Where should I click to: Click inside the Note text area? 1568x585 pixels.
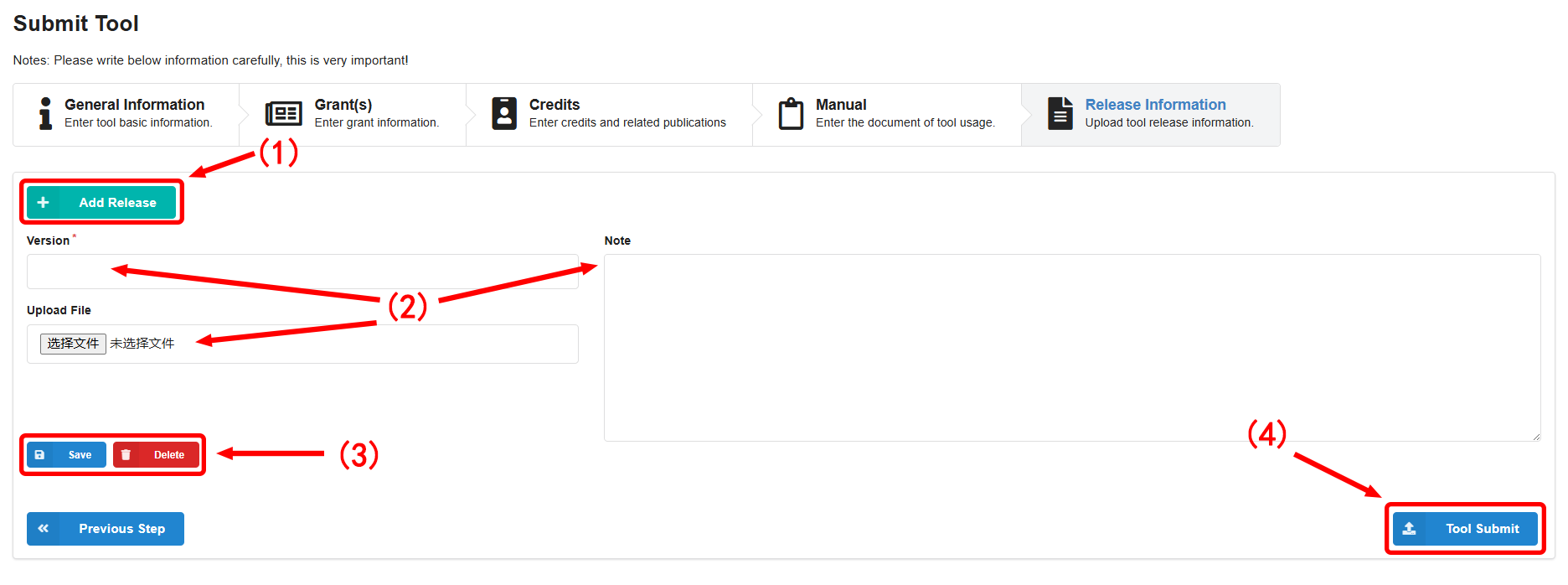(x=1072, y=348)
